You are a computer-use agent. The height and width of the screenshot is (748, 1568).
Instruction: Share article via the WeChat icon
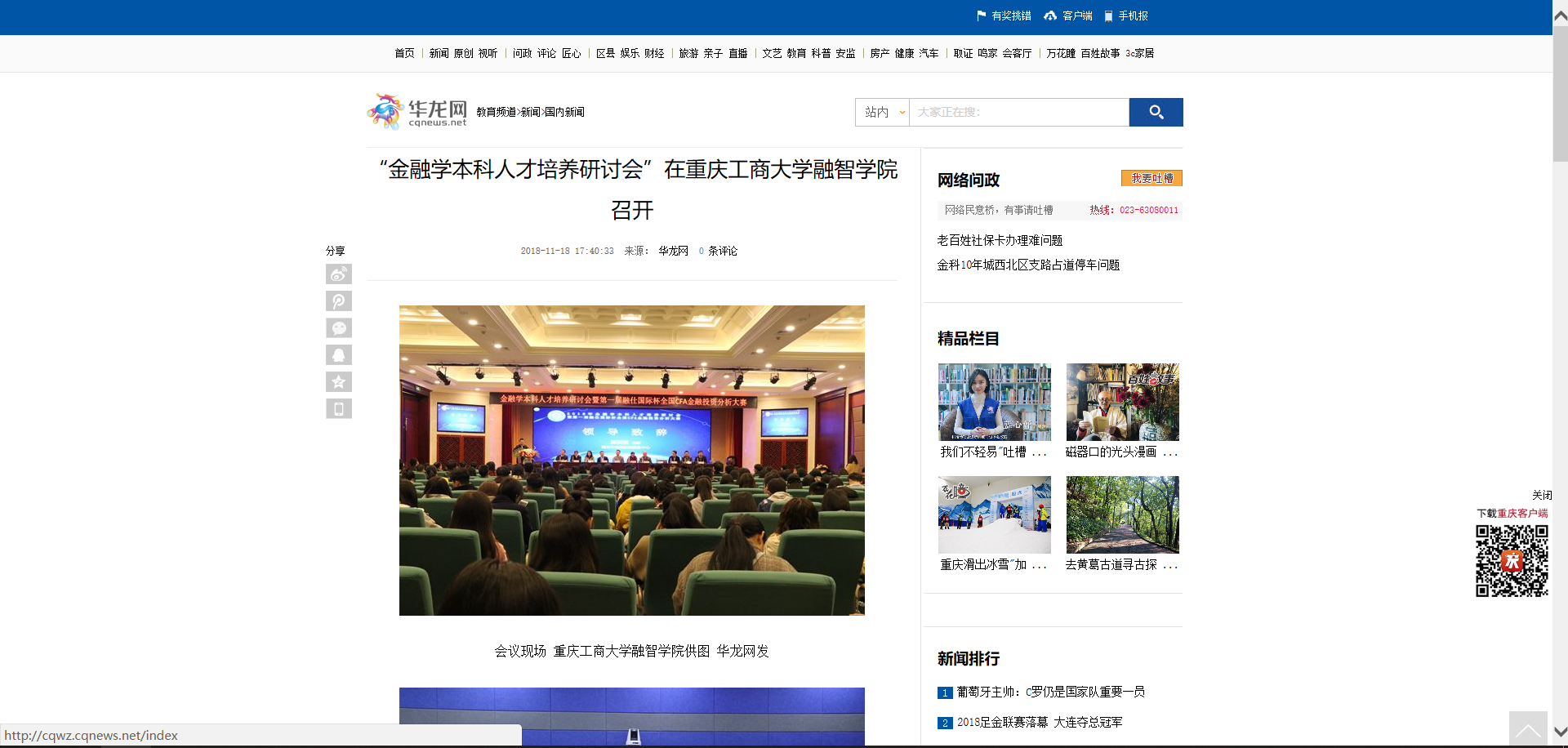(x=338, y=328)
